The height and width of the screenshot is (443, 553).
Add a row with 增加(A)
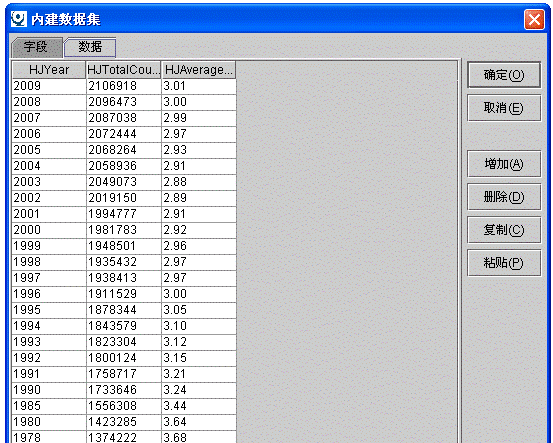504,164
